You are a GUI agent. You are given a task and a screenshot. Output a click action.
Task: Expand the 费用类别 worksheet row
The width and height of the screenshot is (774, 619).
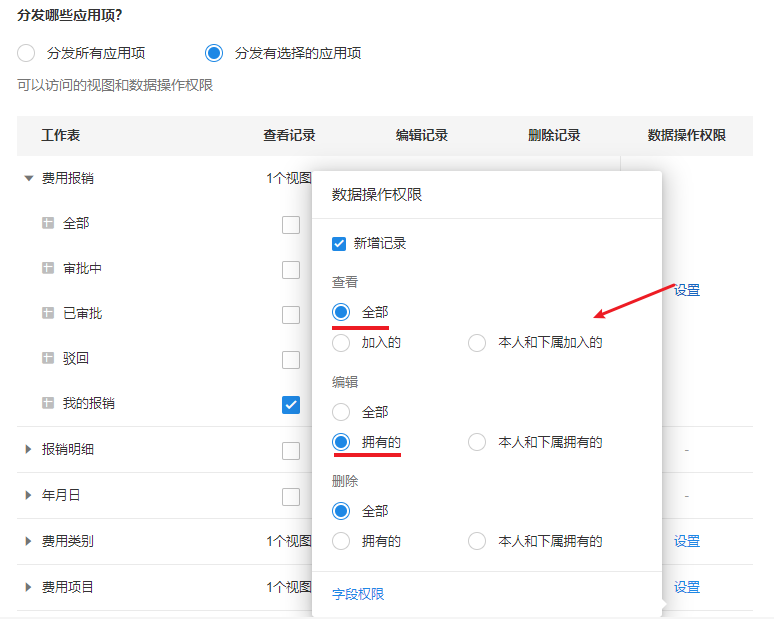point(29,541)
